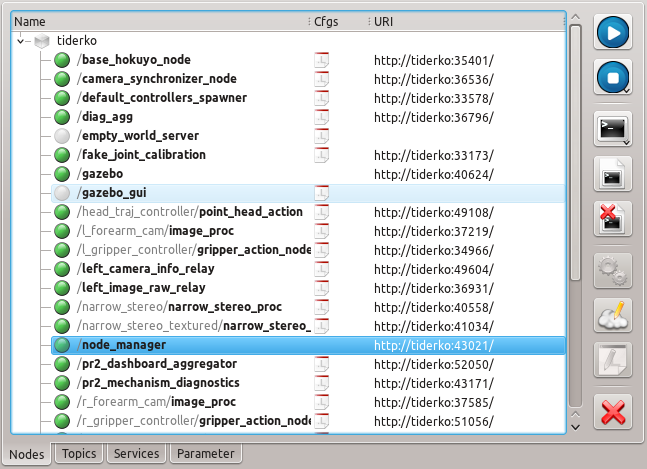647x469 pixels.
Task: Click the gears icon in the sidebar
Action: 611,270
